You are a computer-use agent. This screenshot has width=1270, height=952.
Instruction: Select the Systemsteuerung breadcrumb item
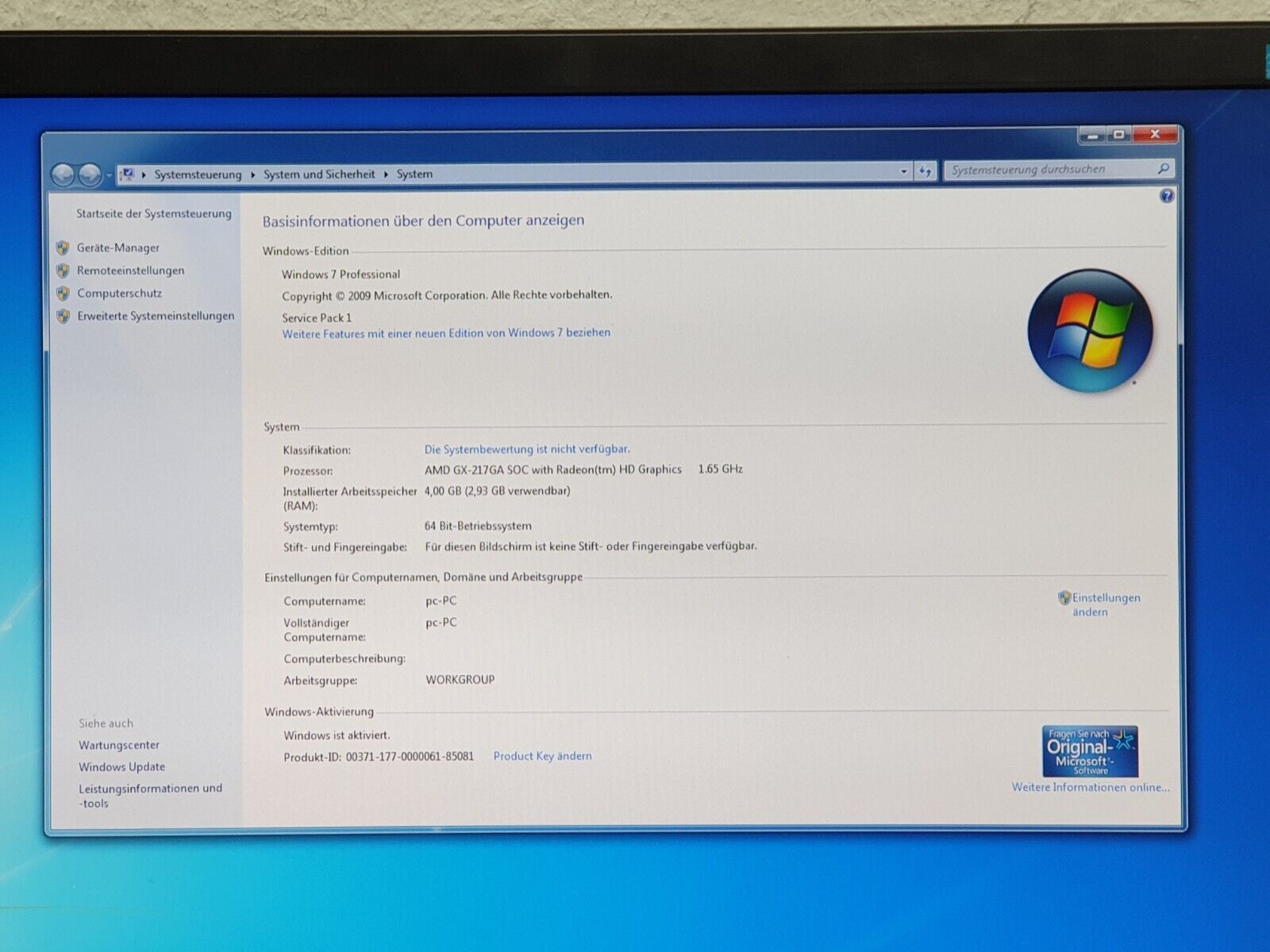[198, 175]
